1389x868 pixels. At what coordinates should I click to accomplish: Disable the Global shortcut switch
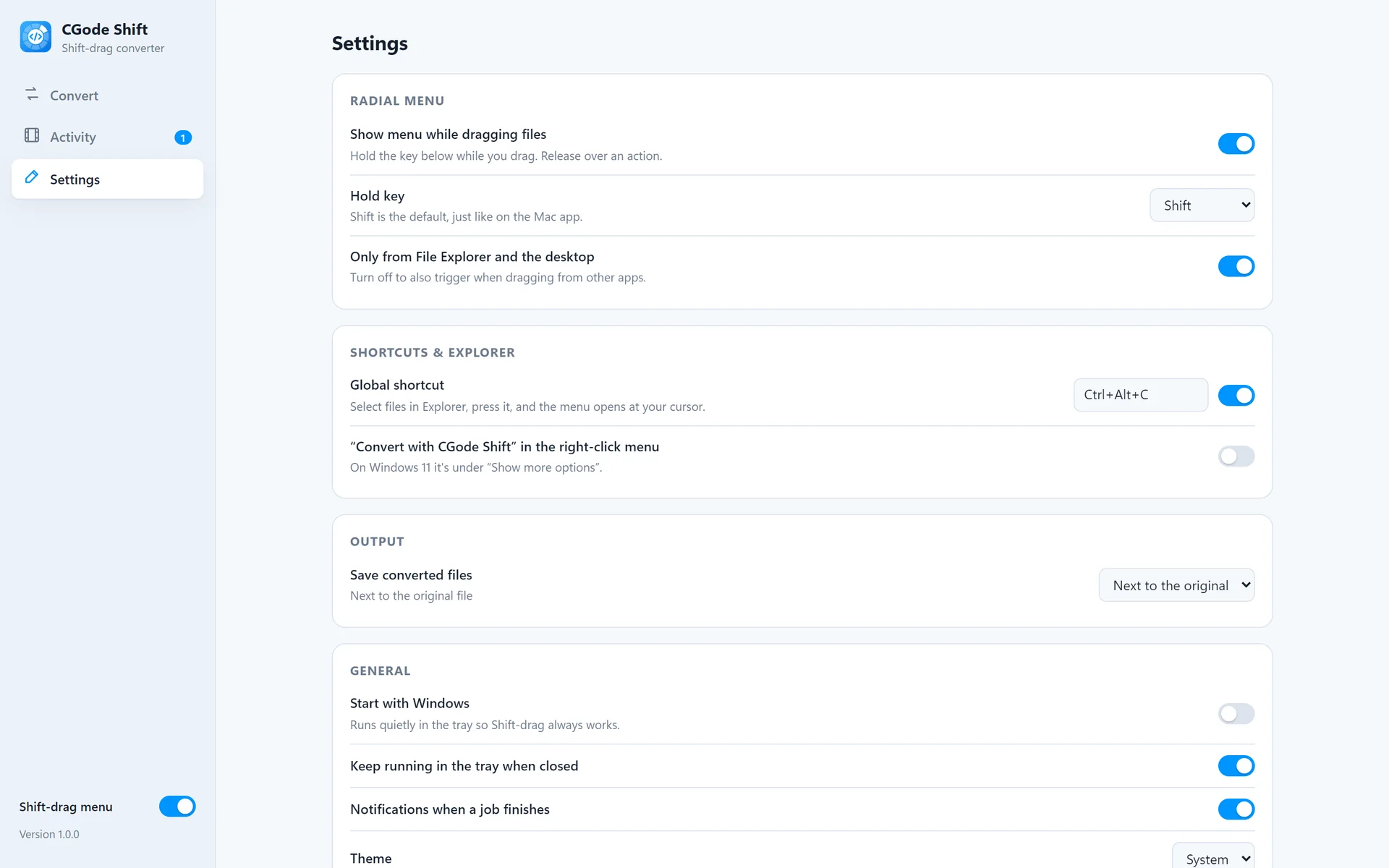pyautogui.click(x=1236, y=395)
